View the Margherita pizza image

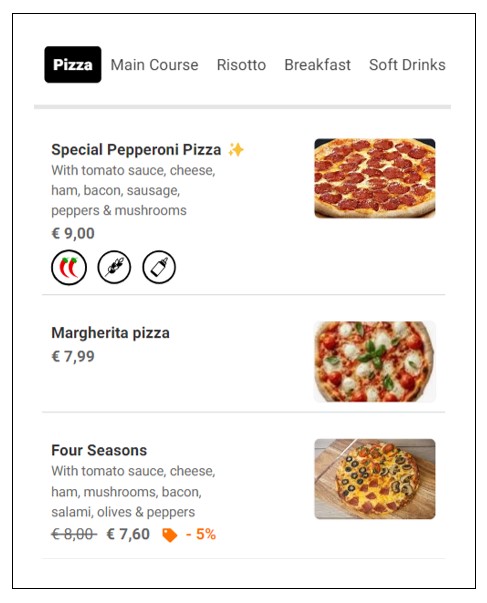(x=375, y=361)
